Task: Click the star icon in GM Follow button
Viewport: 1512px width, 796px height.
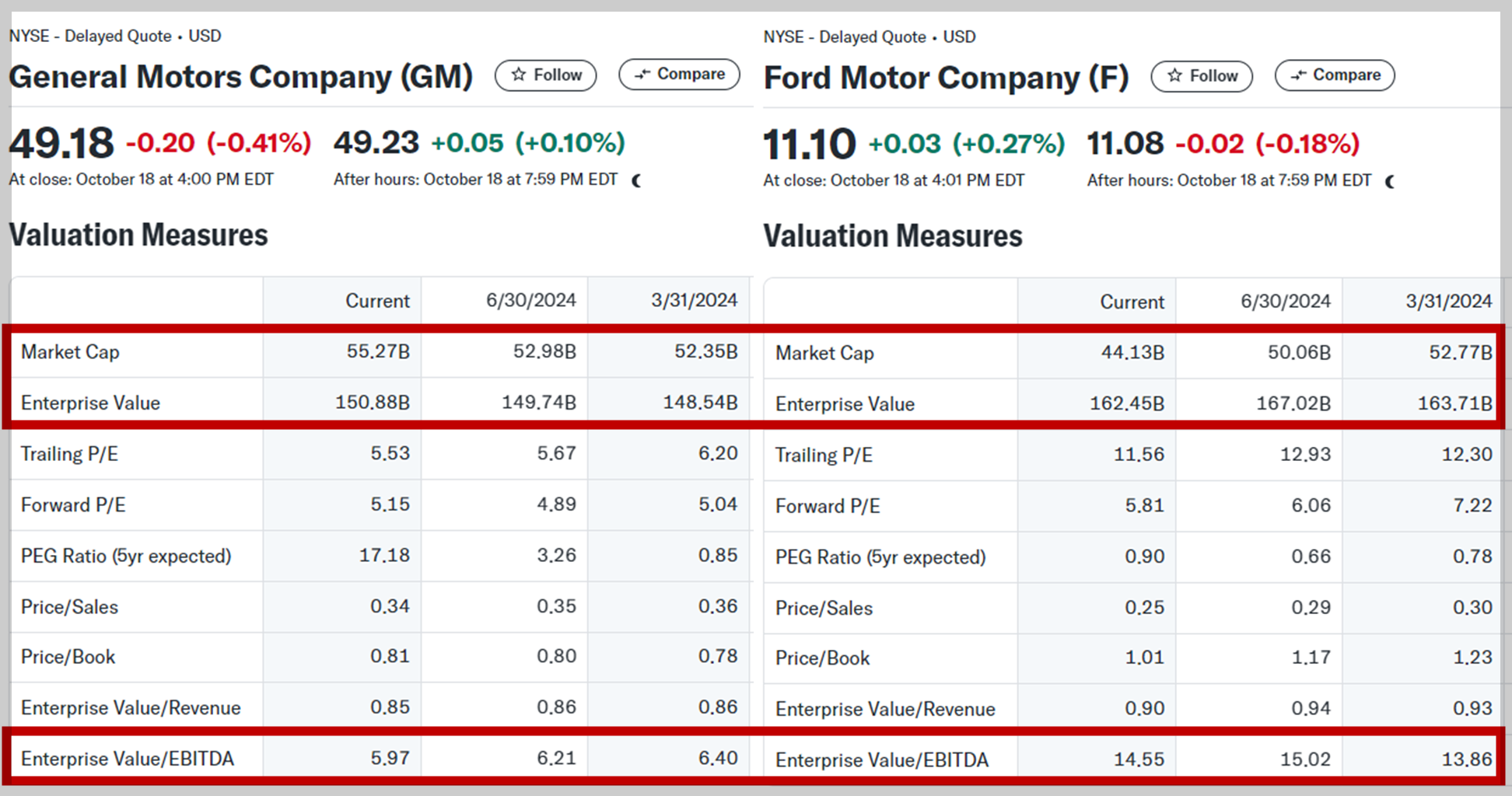Action: pos(518,75)
